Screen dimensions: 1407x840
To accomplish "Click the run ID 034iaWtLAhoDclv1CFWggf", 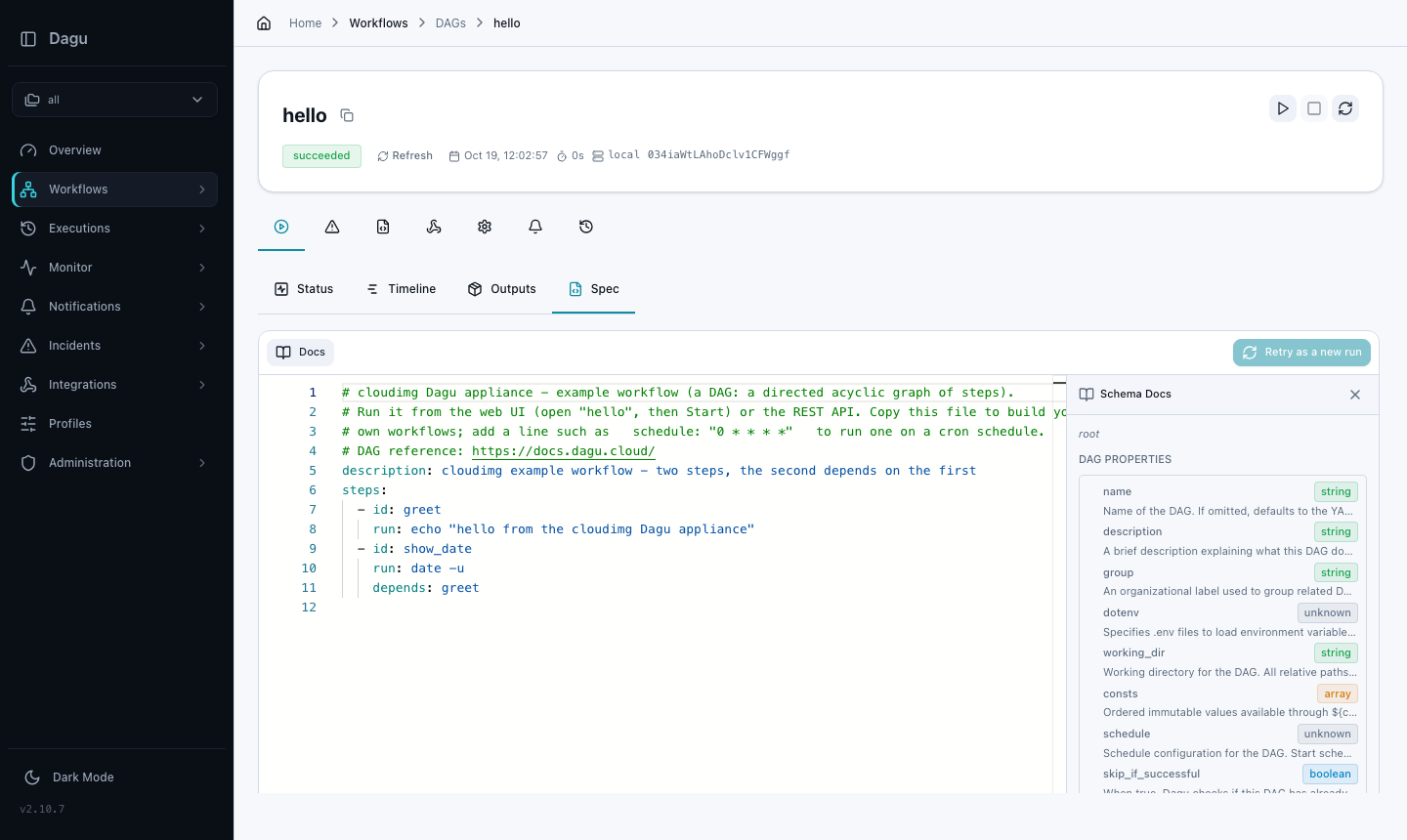I will coord(718,154).
